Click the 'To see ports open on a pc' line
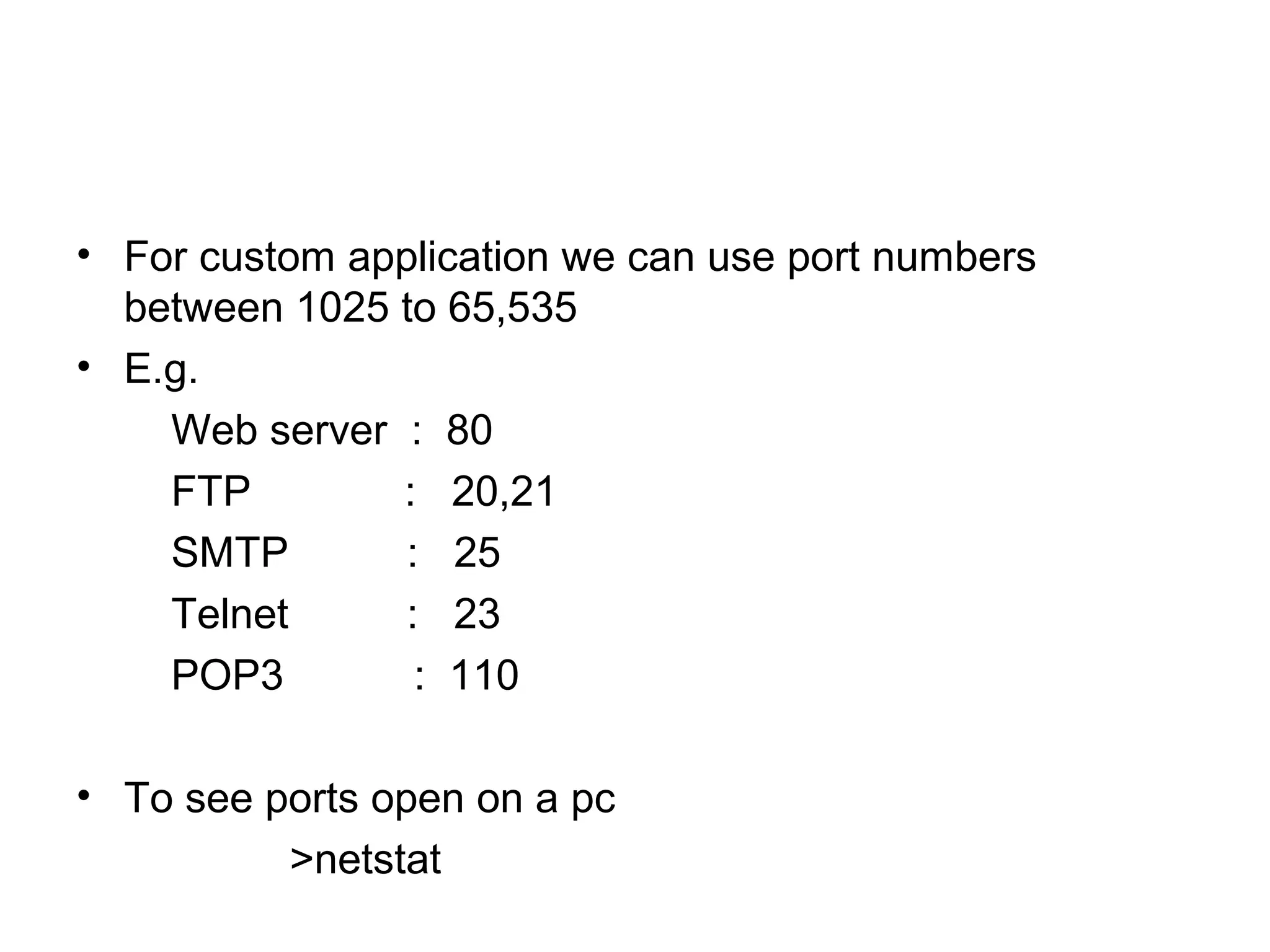 [370, 799]
